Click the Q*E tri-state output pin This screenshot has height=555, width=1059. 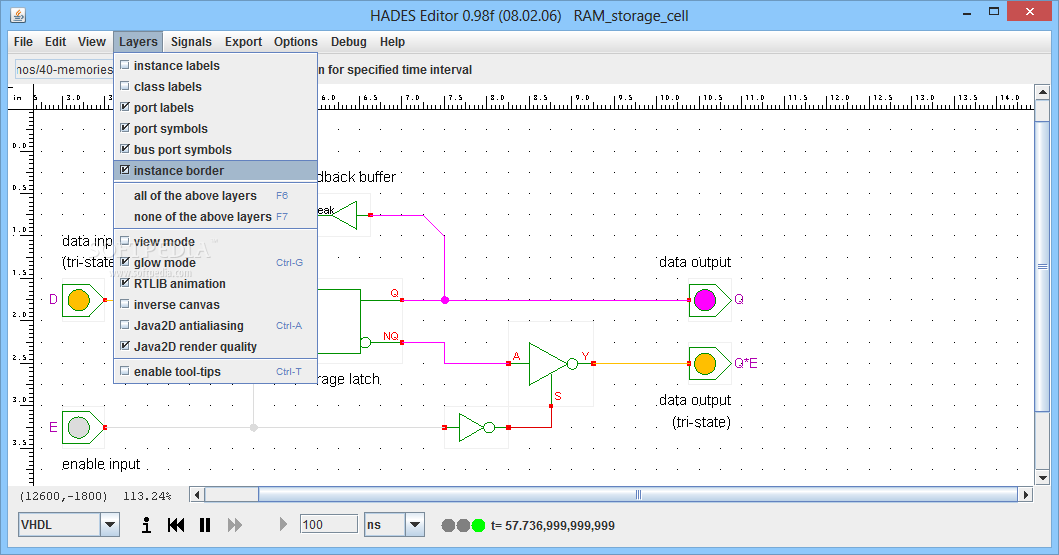709,363
